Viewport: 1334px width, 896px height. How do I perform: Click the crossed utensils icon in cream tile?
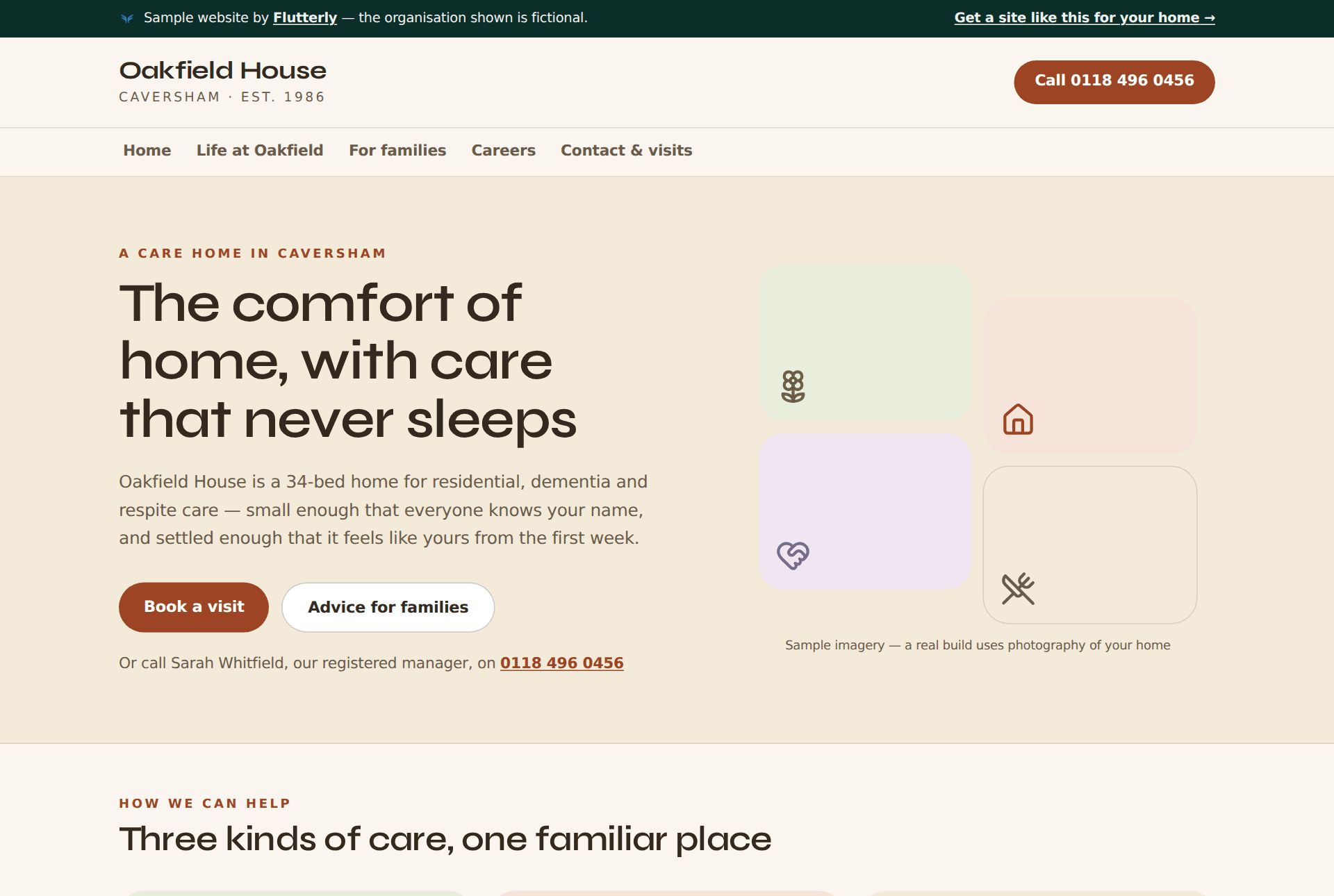pyautogui.click(x=1018, y=588)
